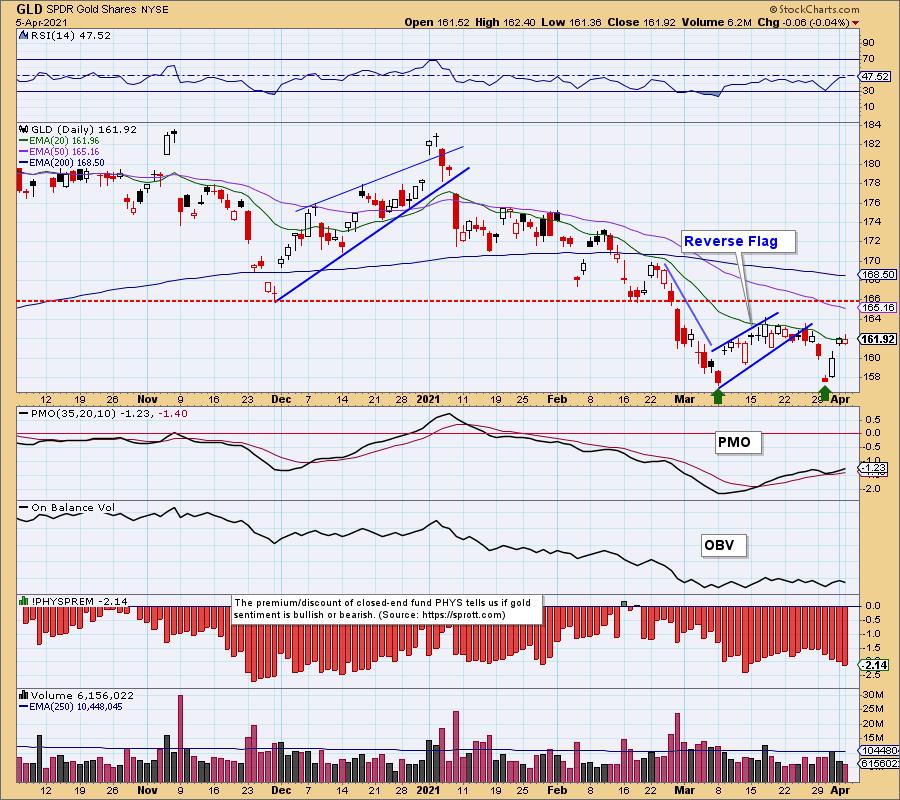Click the Chg -0.06 (-0.04%) value

click(804, 22)
